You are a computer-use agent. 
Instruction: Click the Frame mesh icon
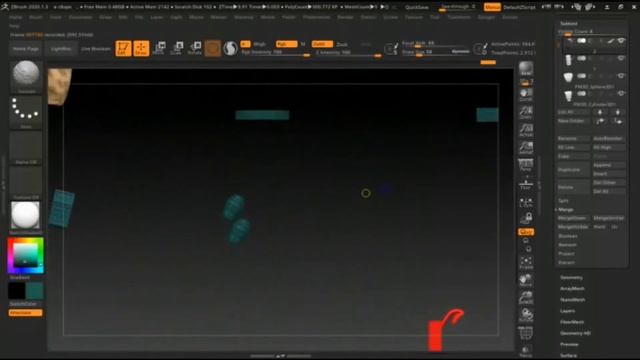click(526, 262)
